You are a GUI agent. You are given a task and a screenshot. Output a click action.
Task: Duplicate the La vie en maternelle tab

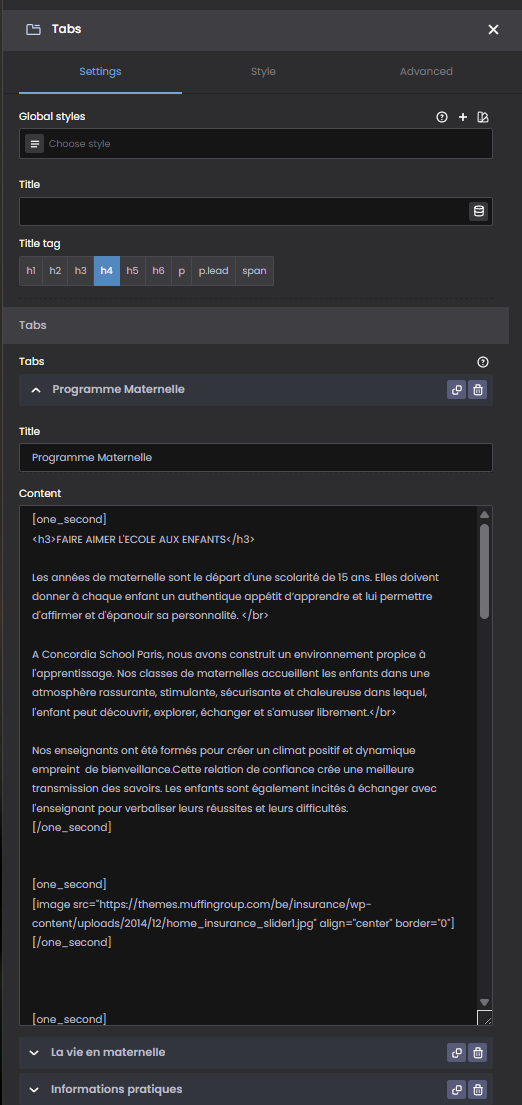coord(456,1054)
